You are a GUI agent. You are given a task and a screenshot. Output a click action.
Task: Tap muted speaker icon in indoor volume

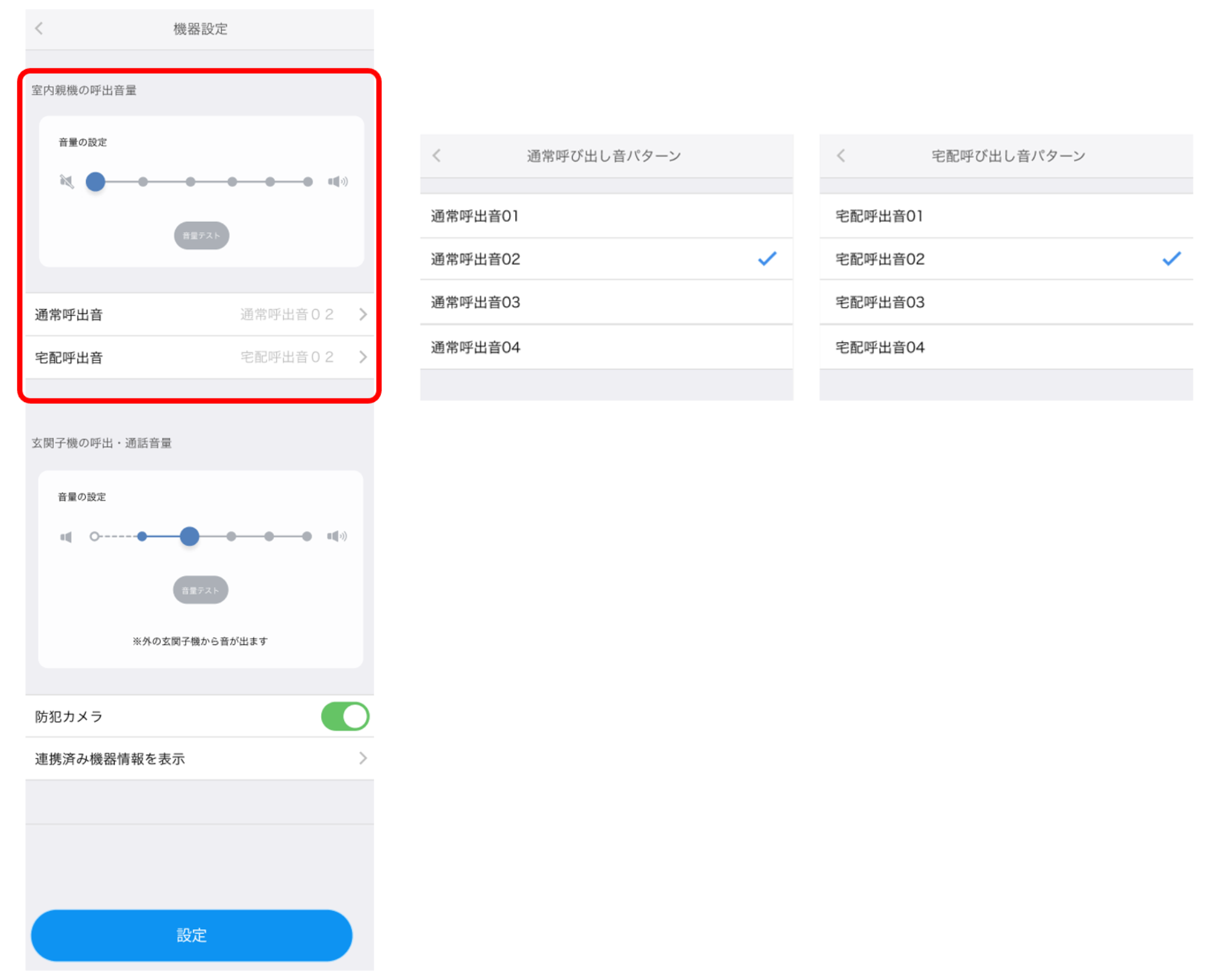pyautogui.click(x=67, y=181)
